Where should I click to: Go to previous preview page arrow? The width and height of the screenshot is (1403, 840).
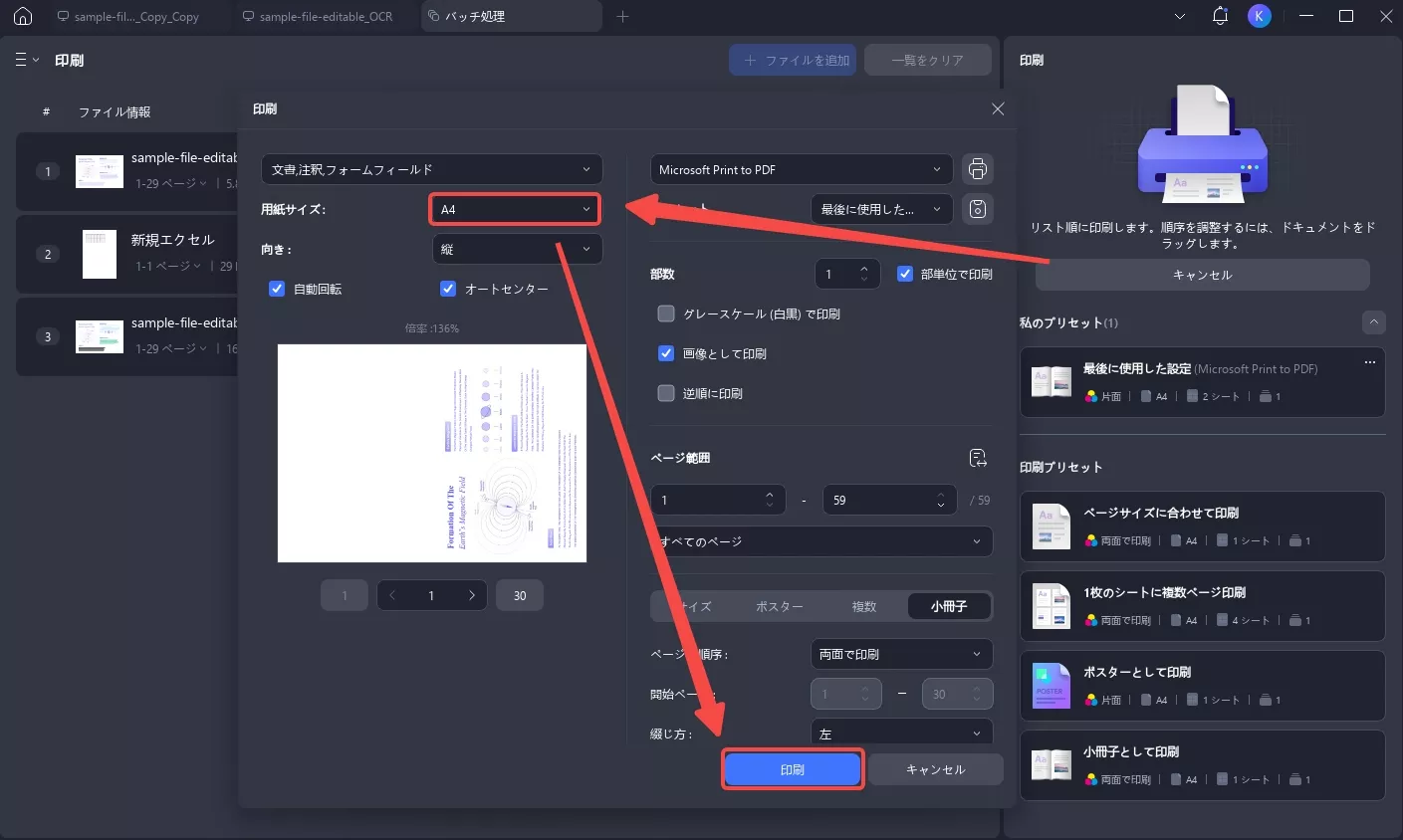[392, 595]
